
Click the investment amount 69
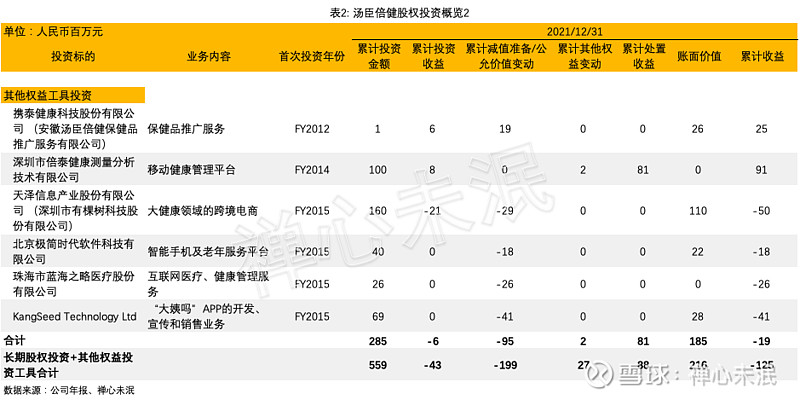tap(378, 317)
